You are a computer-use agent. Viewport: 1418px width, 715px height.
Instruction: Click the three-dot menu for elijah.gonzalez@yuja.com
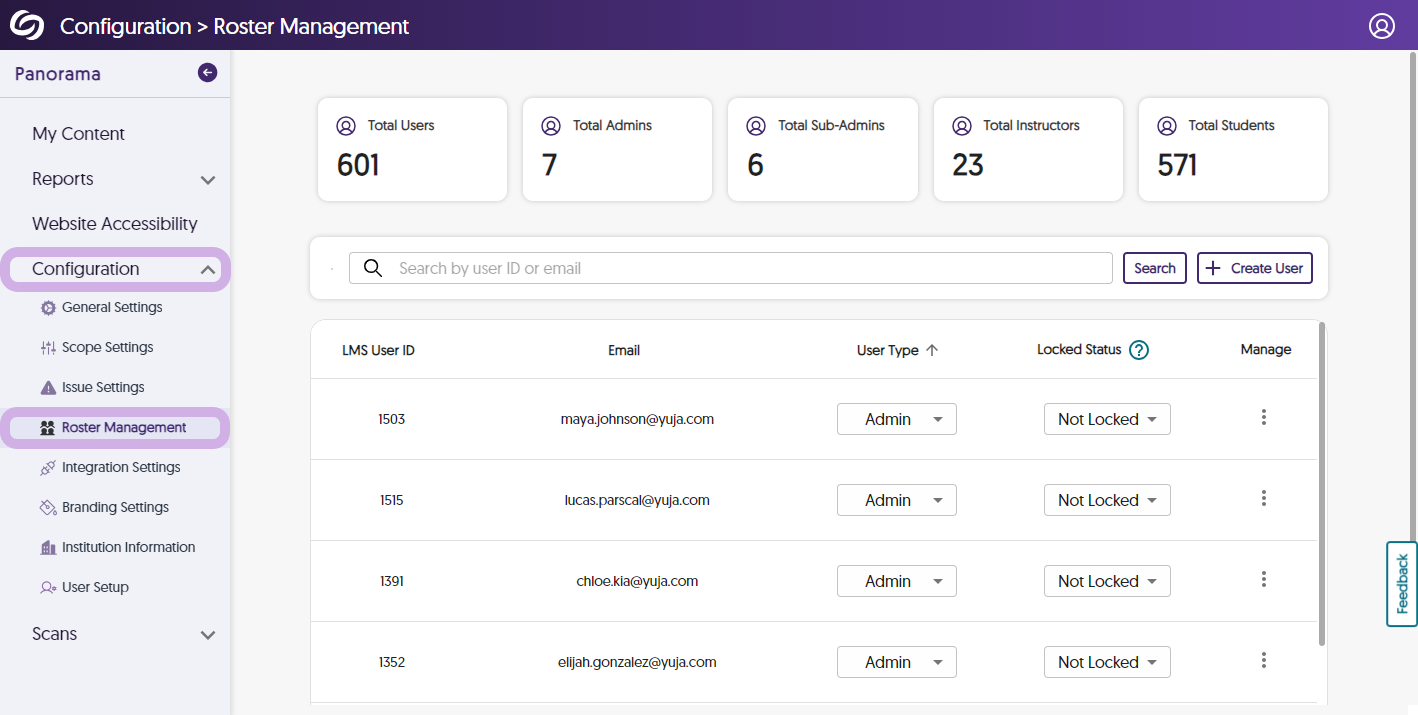[1264, 661]
